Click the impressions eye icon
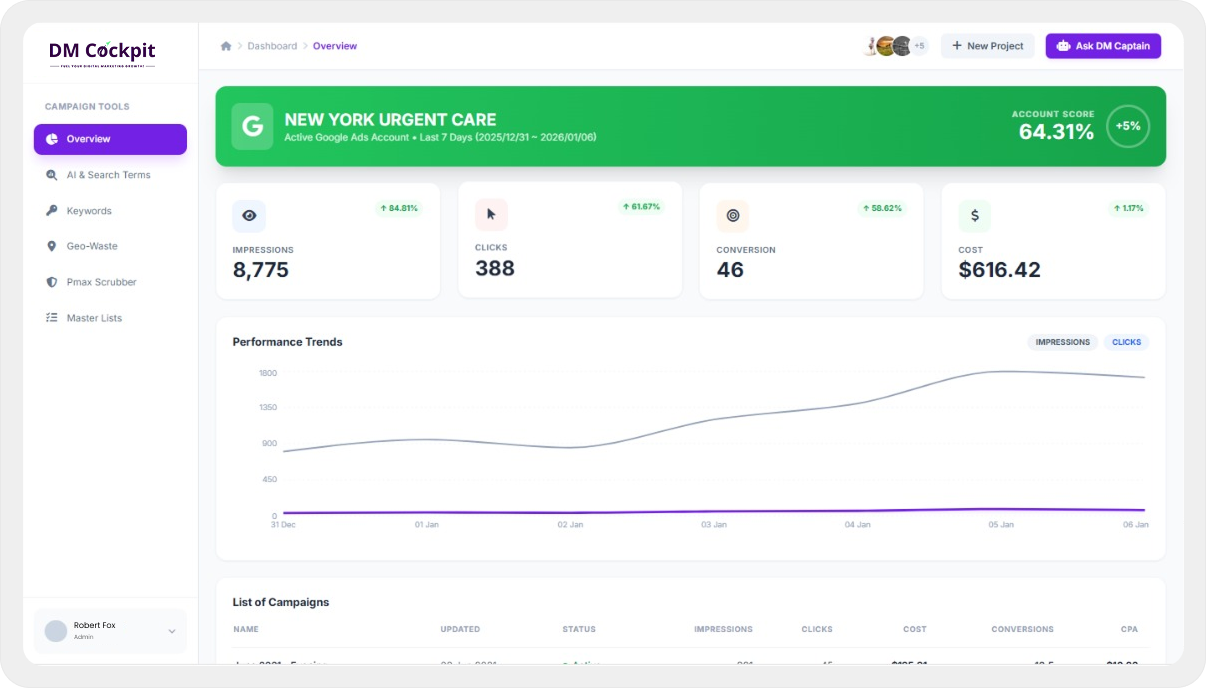Screen dimensions: 1206x688 (x=249, y=215)
